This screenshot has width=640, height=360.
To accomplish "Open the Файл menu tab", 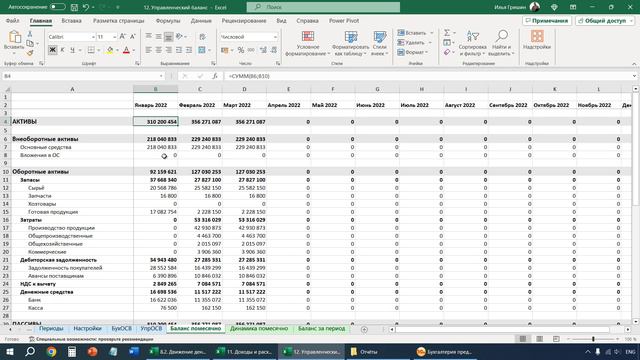I will point(13,20).
